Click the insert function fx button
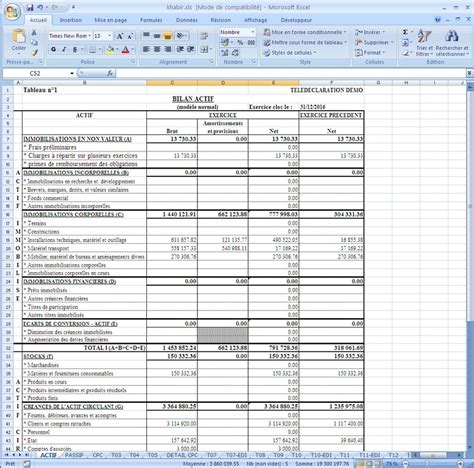 coord(110,73)
